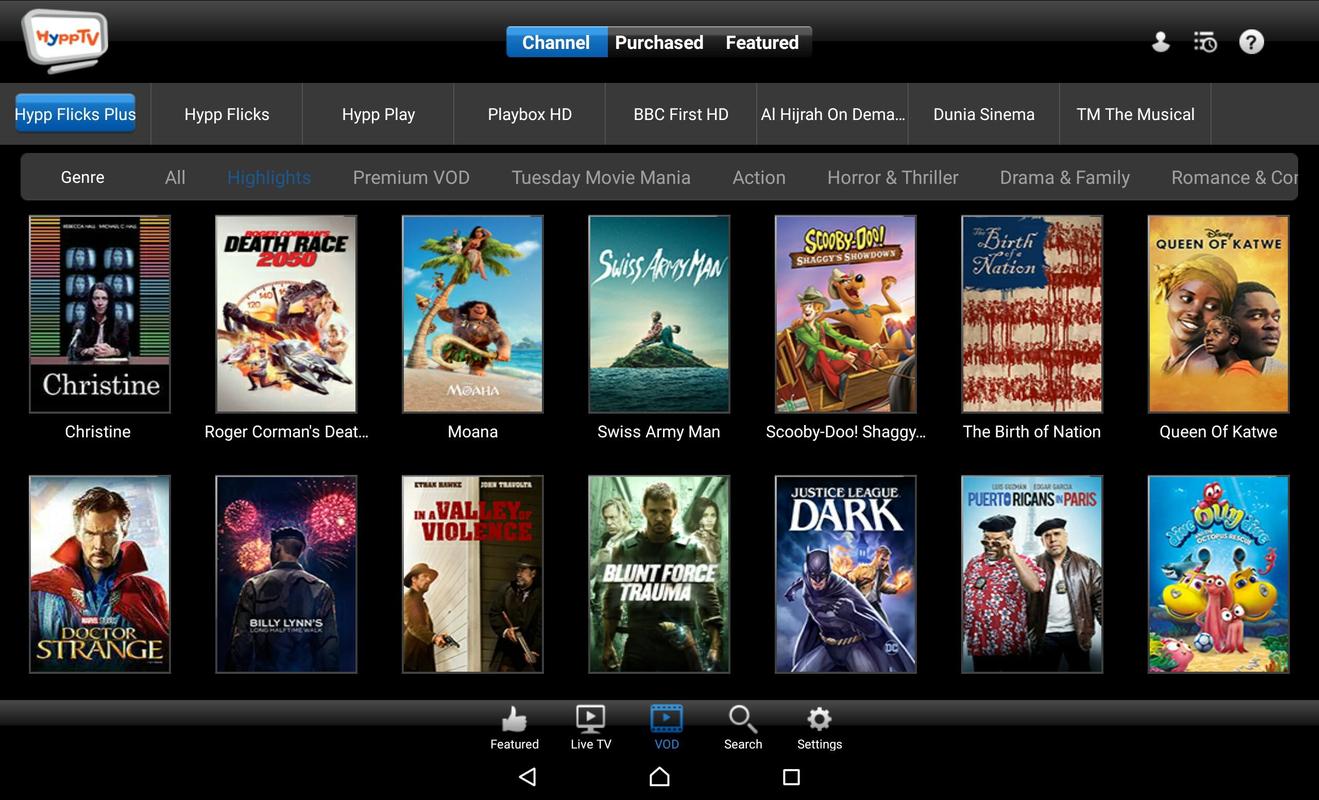The width and height of the screenshot is (1319, 800).
Task: Filter by All genre
Action: pyautogui.click(x=175, y=177)
